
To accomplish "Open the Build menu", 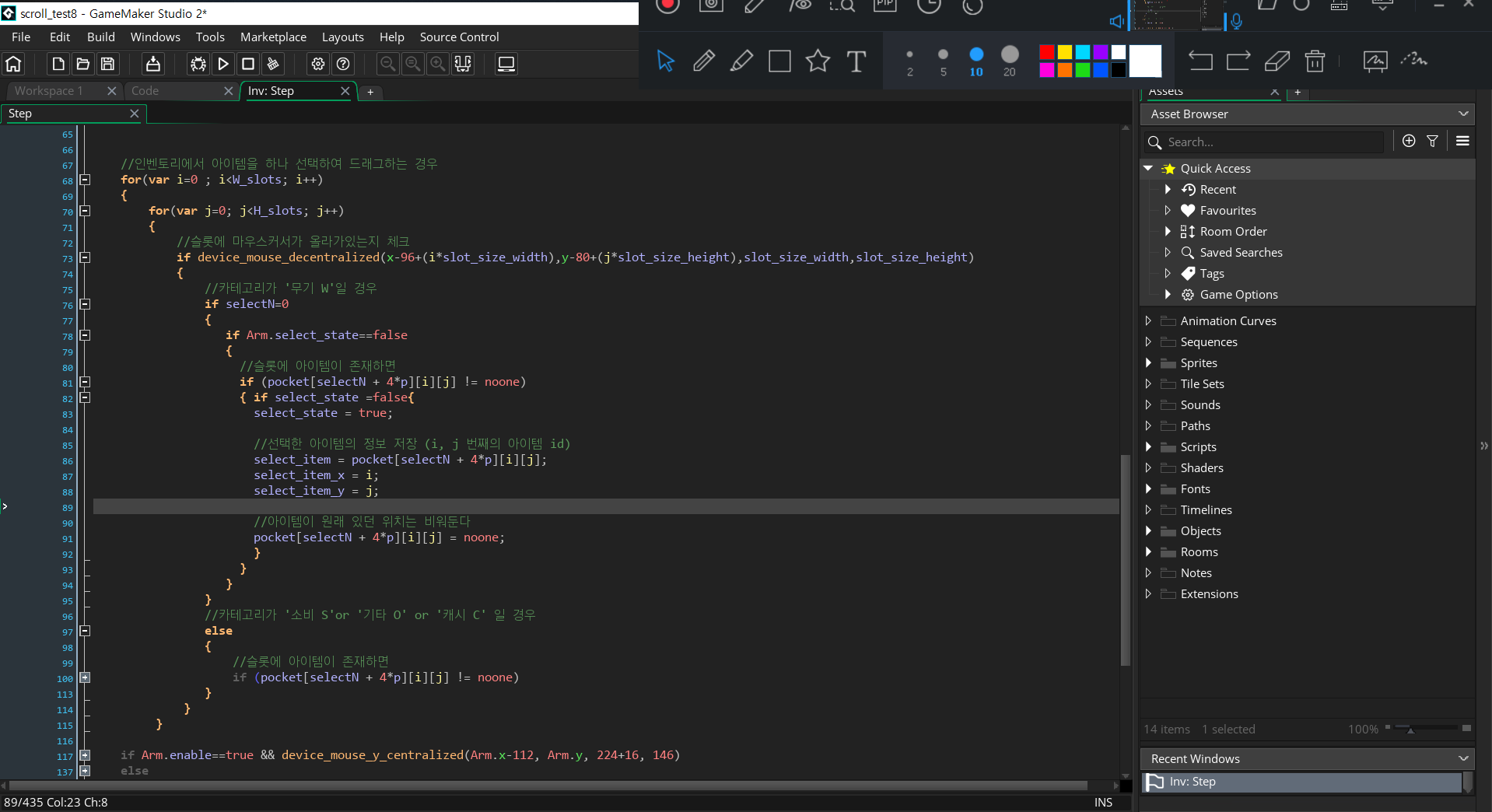I will coord(101,37).
